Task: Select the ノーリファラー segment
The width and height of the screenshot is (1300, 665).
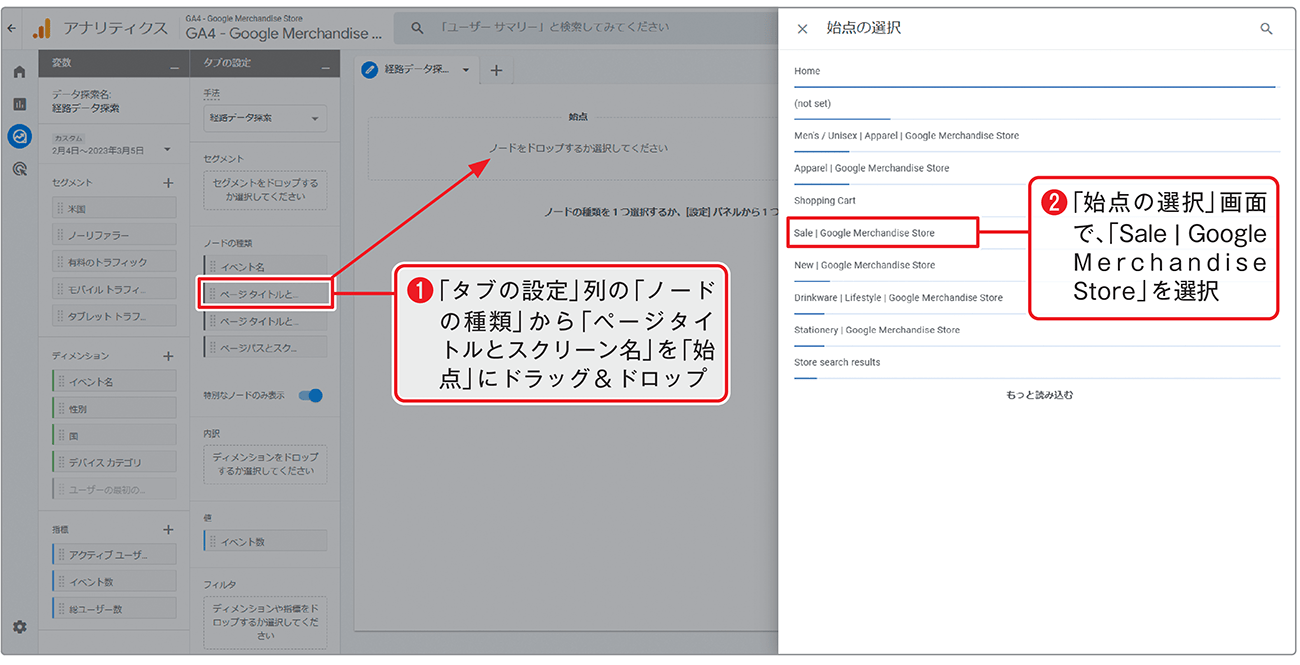Action: [114, 235]
